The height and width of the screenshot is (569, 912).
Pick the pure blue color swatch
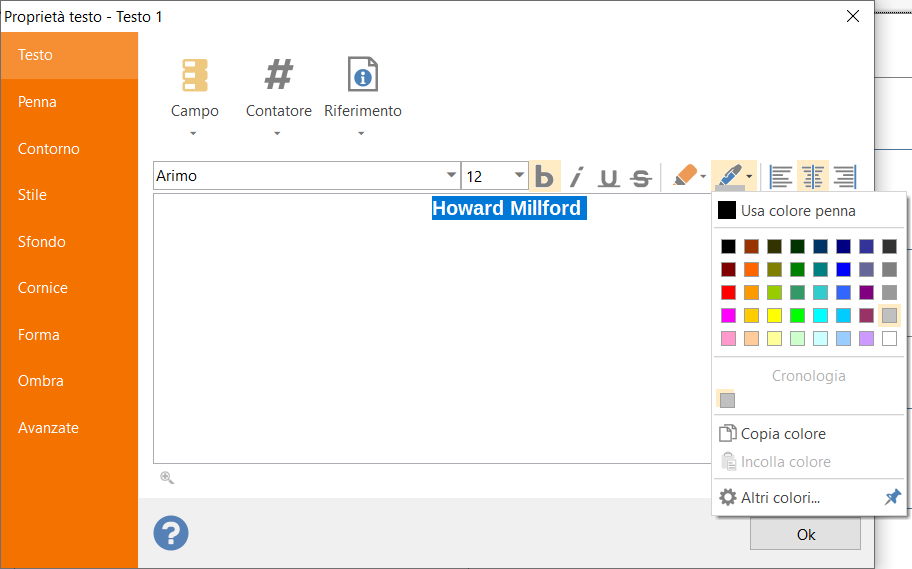pyautogui.click(x=843, y=269)
